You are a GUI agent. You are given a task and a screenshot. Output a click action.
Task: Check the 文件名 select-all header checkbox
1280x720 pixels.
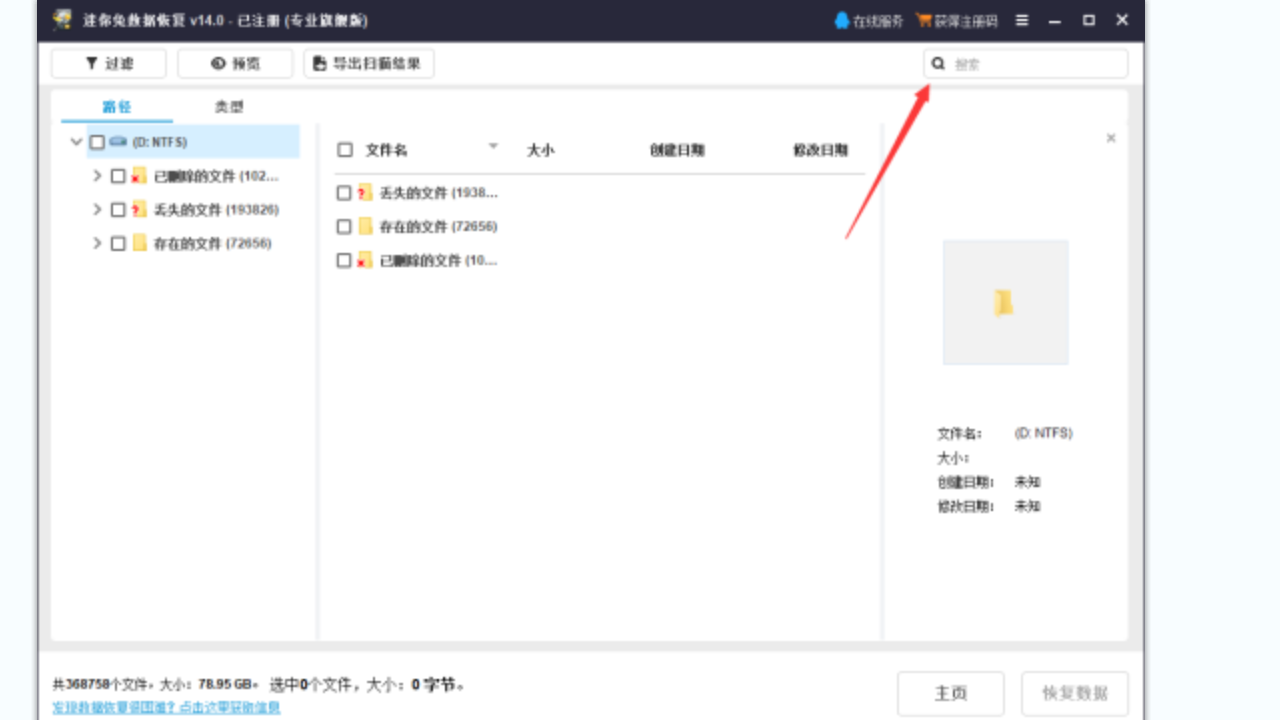click(x=345, y=147)
